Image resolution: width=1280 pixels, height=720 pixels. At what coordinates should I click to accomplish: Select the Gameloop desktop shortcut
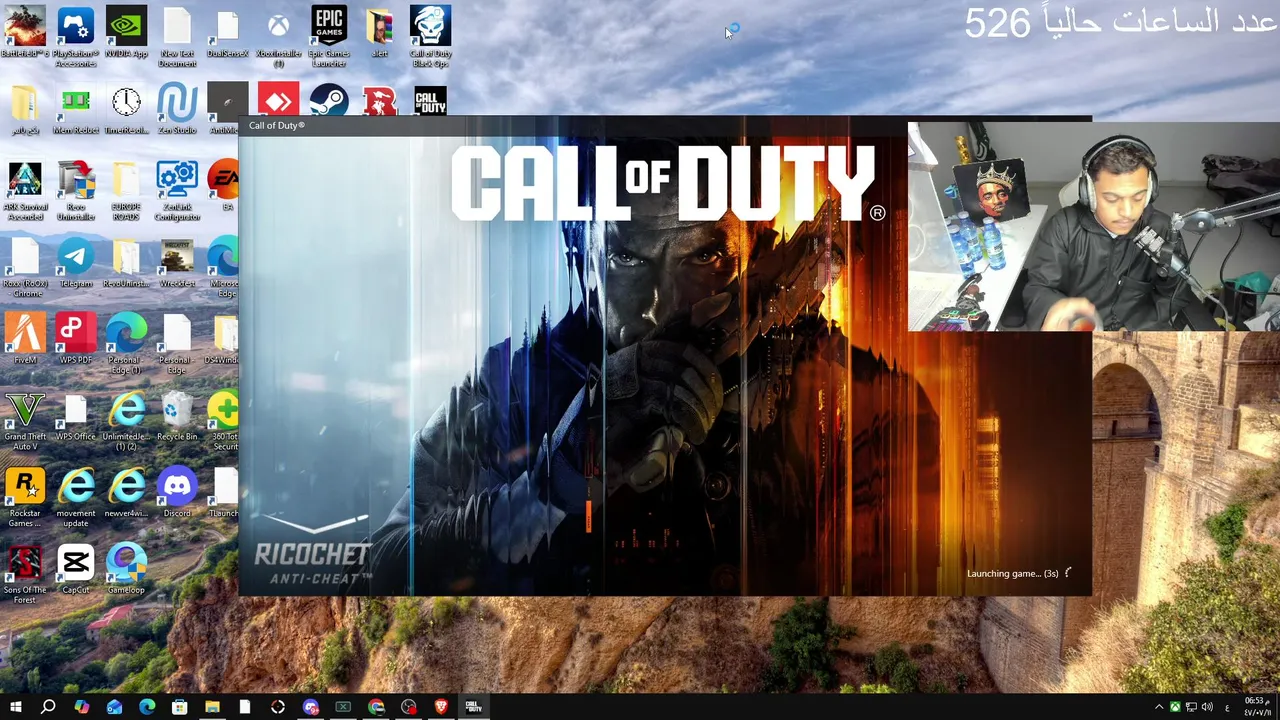[x=126, y=570]
